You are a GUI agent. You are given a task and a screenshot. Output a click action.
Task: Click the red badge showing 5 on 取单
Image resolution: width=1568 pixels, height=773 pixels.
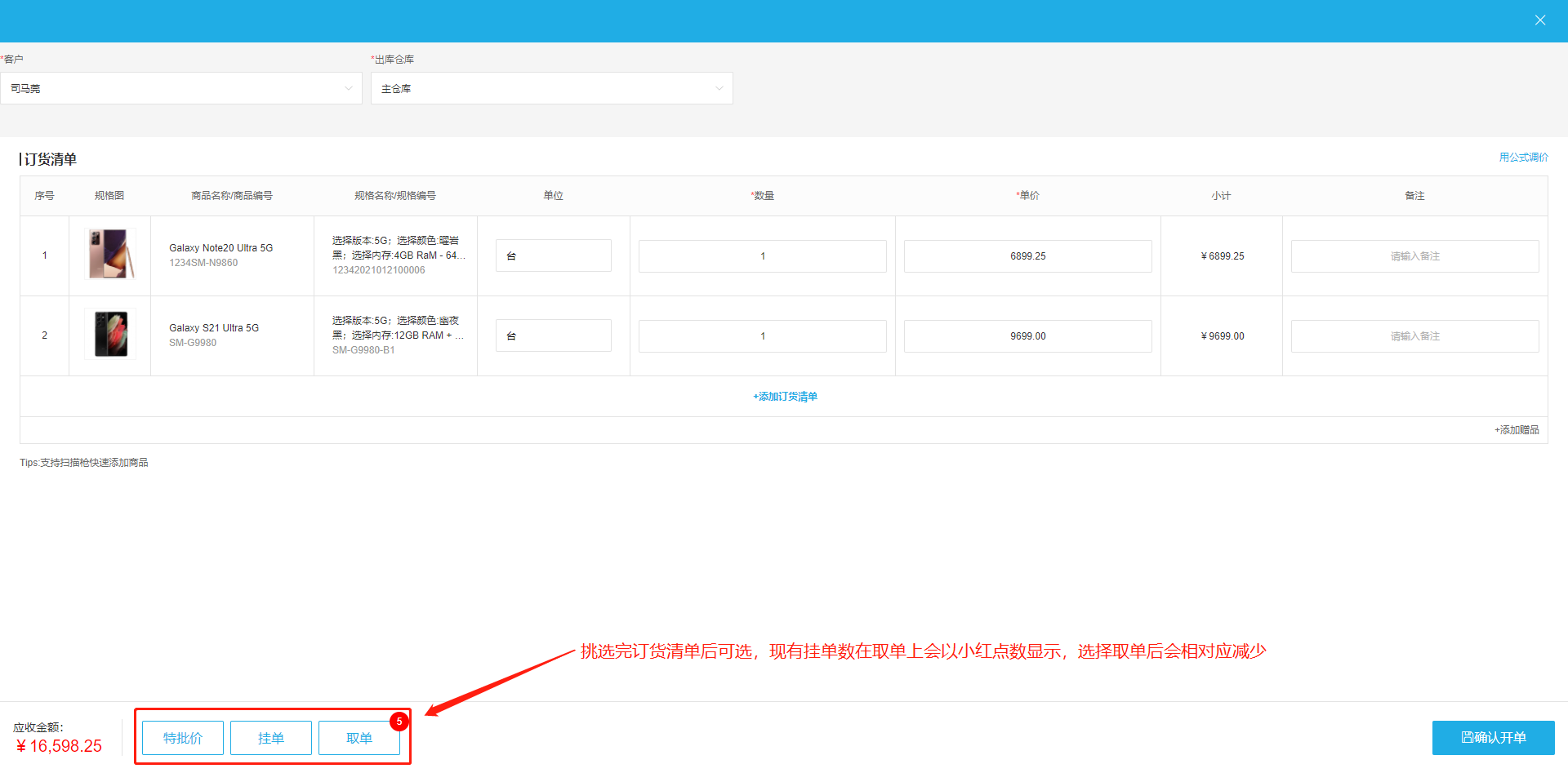coord(398,721)
